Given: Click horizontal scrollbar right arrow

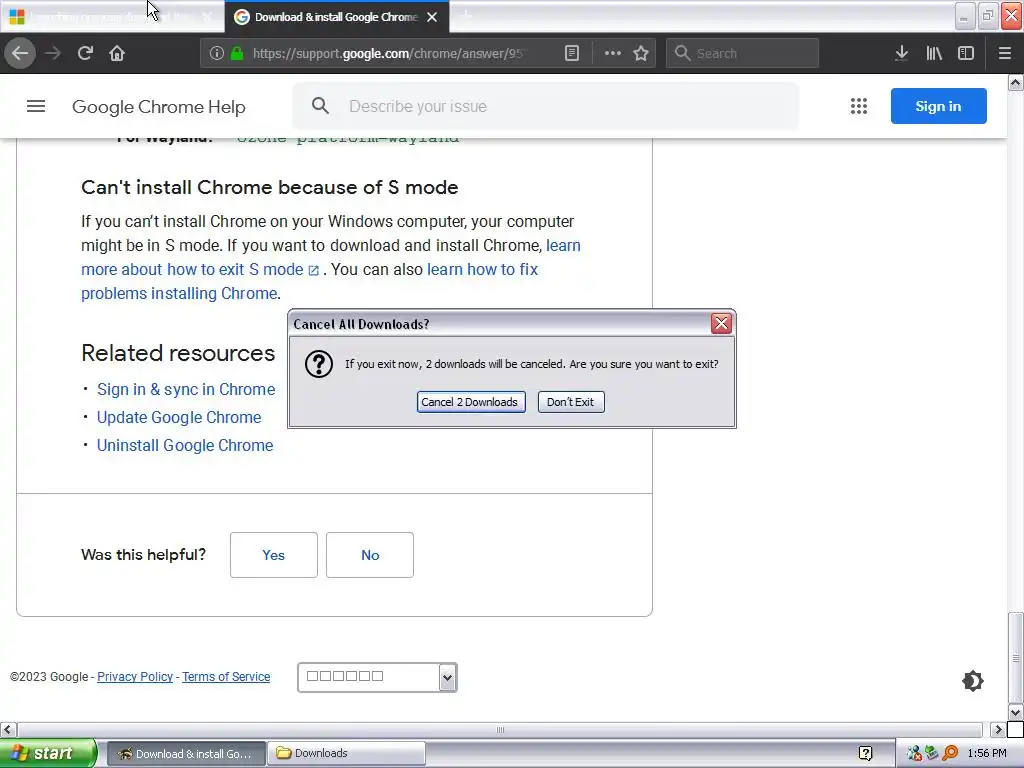Looking at the screenshot, I should (x=998, y=729).
